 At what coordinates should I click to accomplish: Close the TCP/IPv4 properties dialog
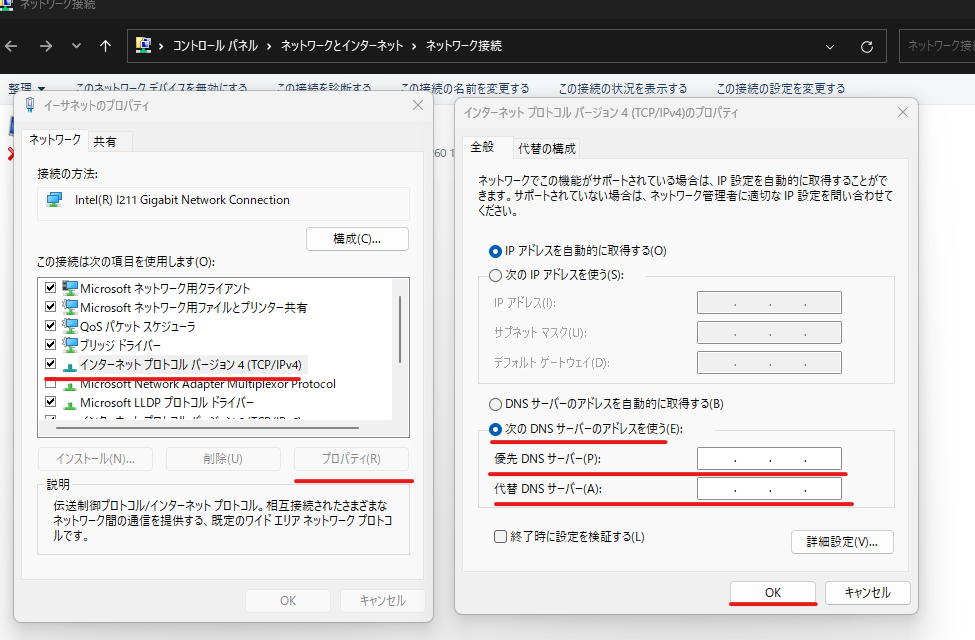tap(903, 112)
